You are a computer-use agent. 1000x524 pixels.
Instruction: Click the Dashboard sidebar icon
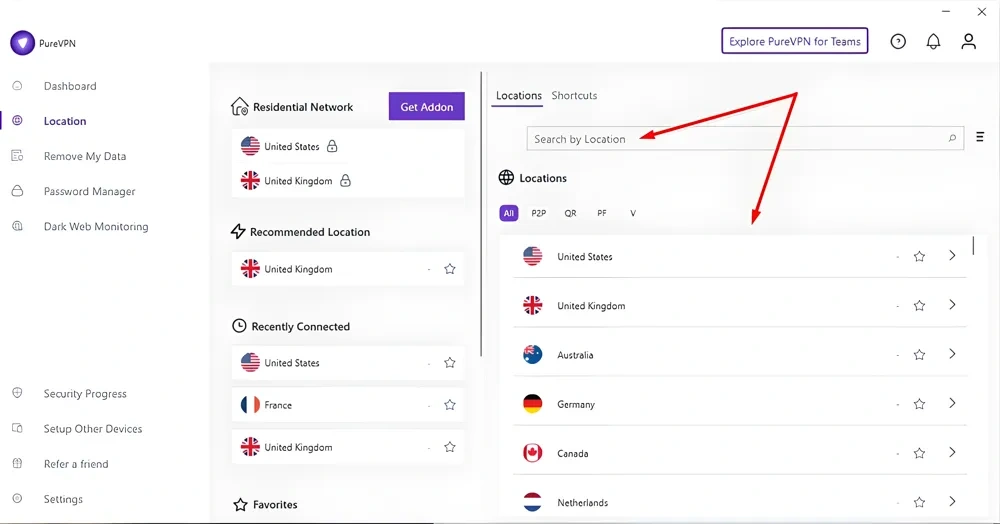pyautogui.click(x=17, y=85)
